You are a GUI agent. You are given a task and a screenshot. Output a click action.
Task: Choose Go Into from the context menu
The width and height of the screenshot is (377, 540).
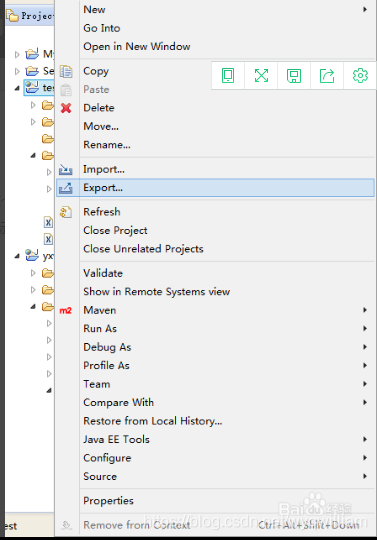pyautogui.click(x=215, y=28)
